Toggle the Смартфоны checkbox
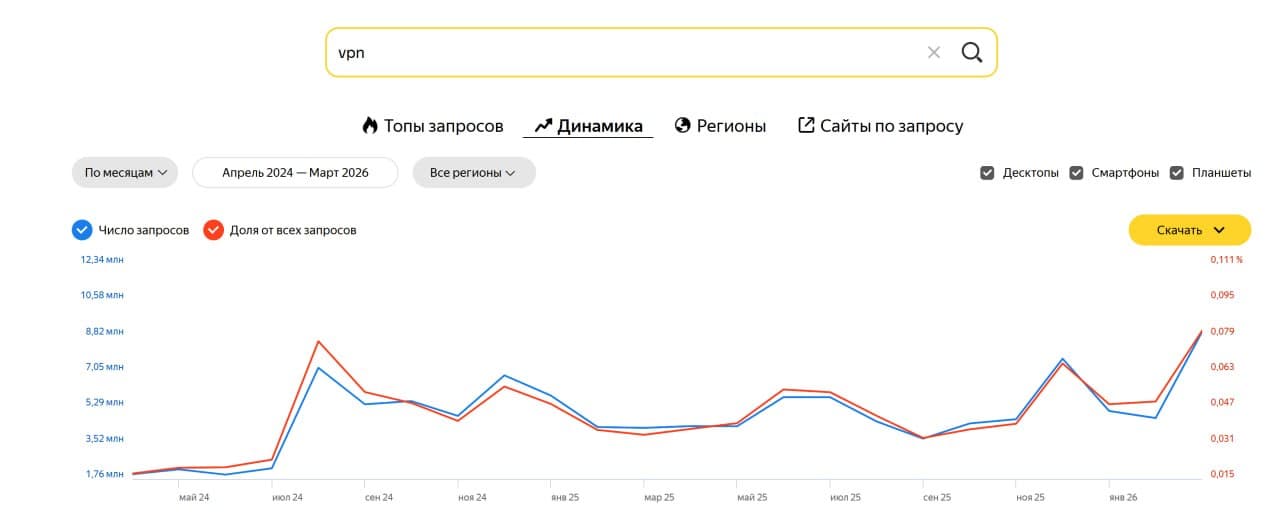 tap(1077, 173)
